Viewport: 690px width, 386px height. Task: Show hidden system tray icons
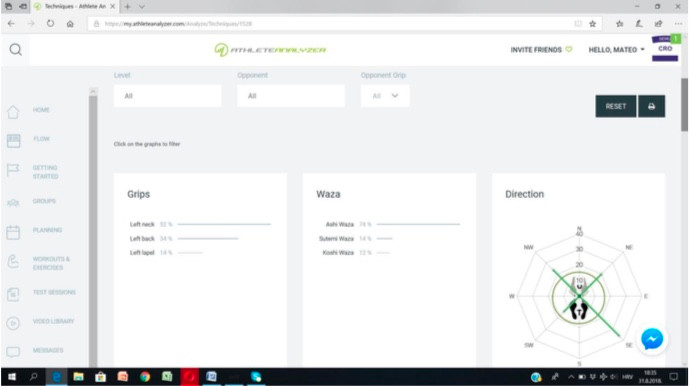point(571,377)
